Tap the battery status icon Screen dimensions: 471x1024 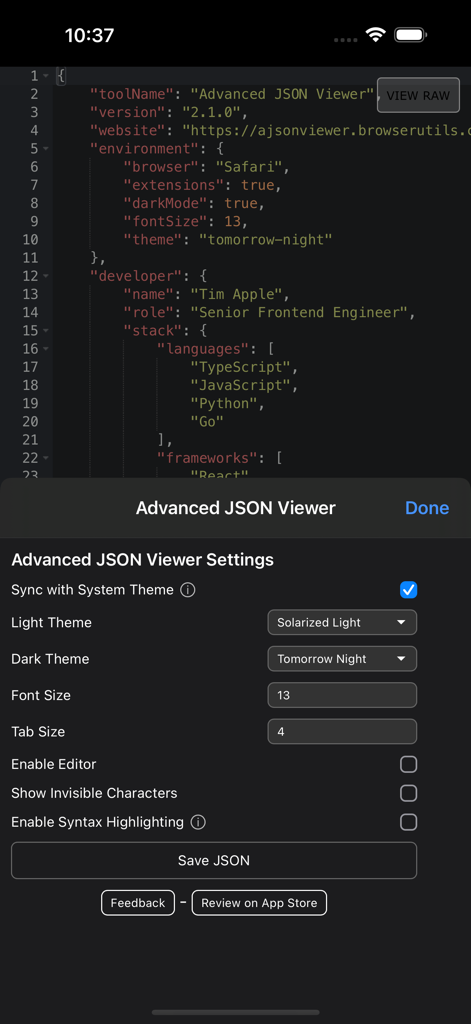coord(412,35)
